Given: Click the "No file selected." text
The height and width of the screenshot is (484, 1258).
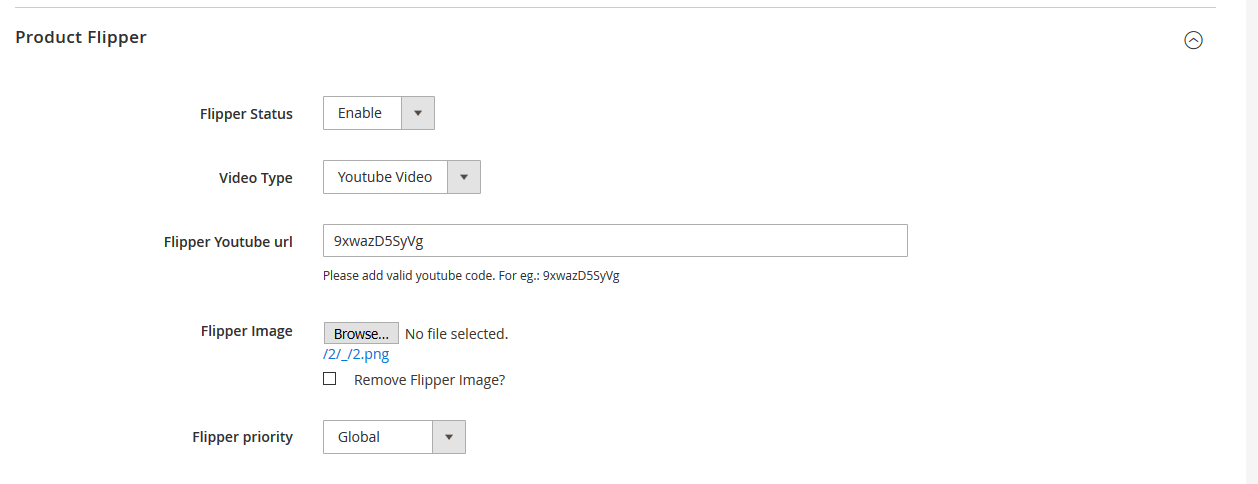Looking at the screenshot, I should (456, 334).
